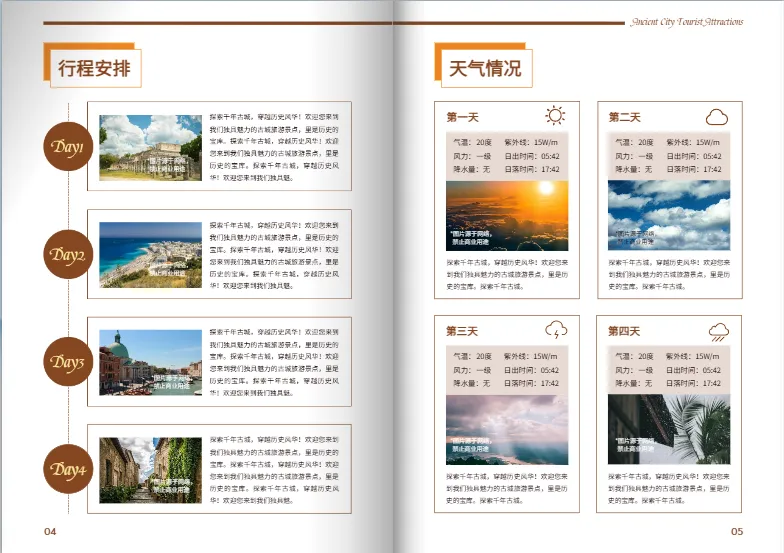Click the sunset photo in 第一天 card
The image size is (784, 553).
click(507, 215)
